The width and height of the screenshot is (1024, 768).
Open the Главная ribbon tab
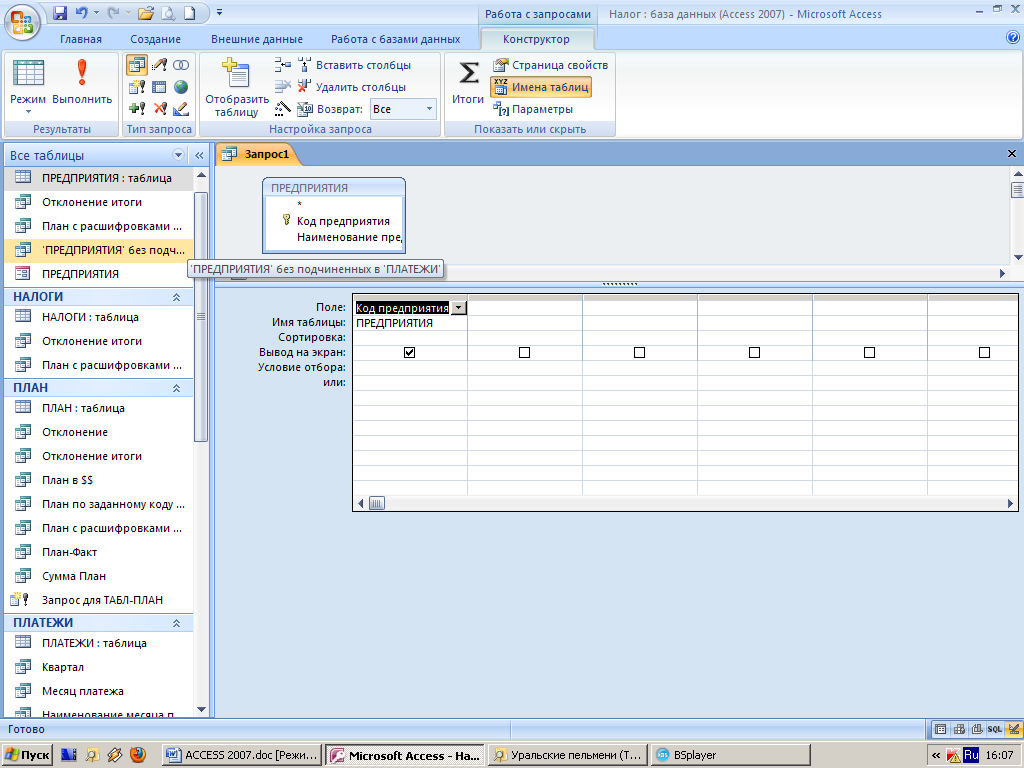(x=81, y=39)
